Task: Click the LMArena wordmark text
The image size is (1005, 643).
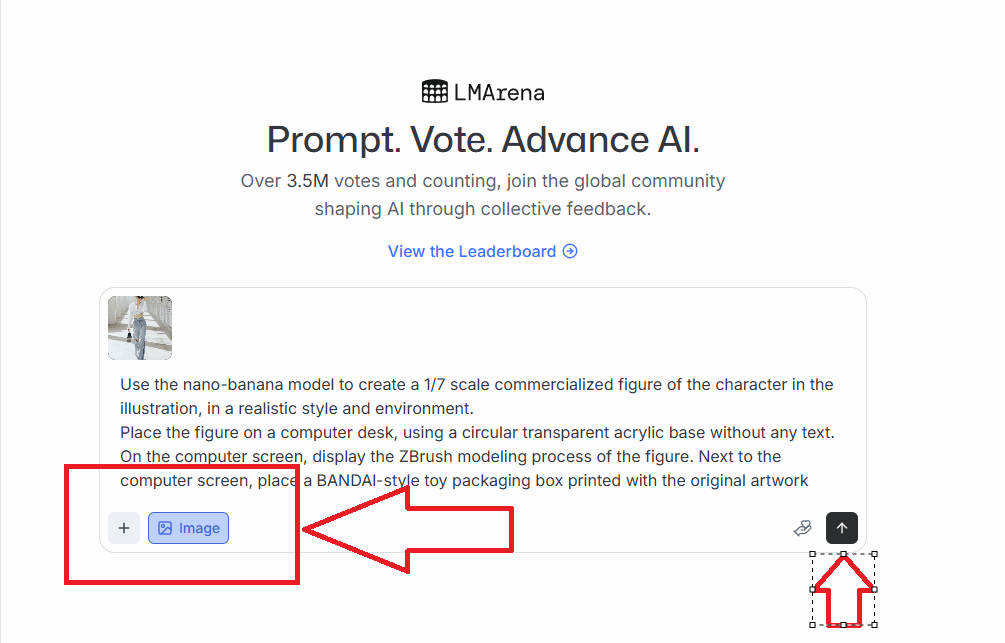Action: (498, 93)
